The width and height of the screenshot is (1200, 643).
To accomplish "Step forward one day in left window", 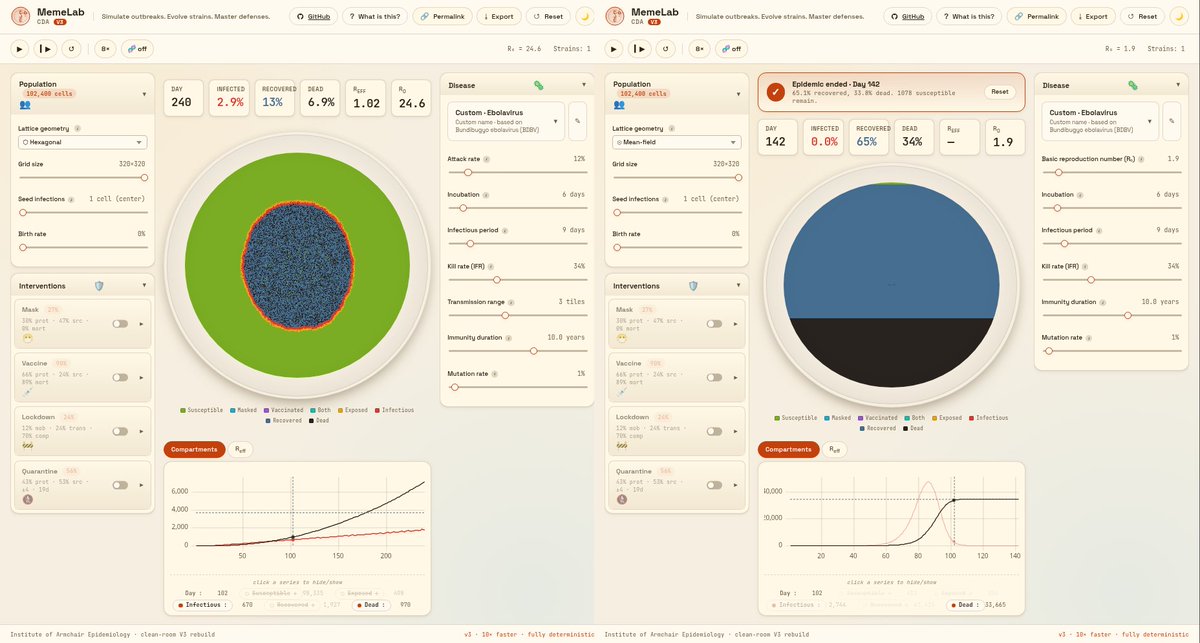I will tap(45, 48).
